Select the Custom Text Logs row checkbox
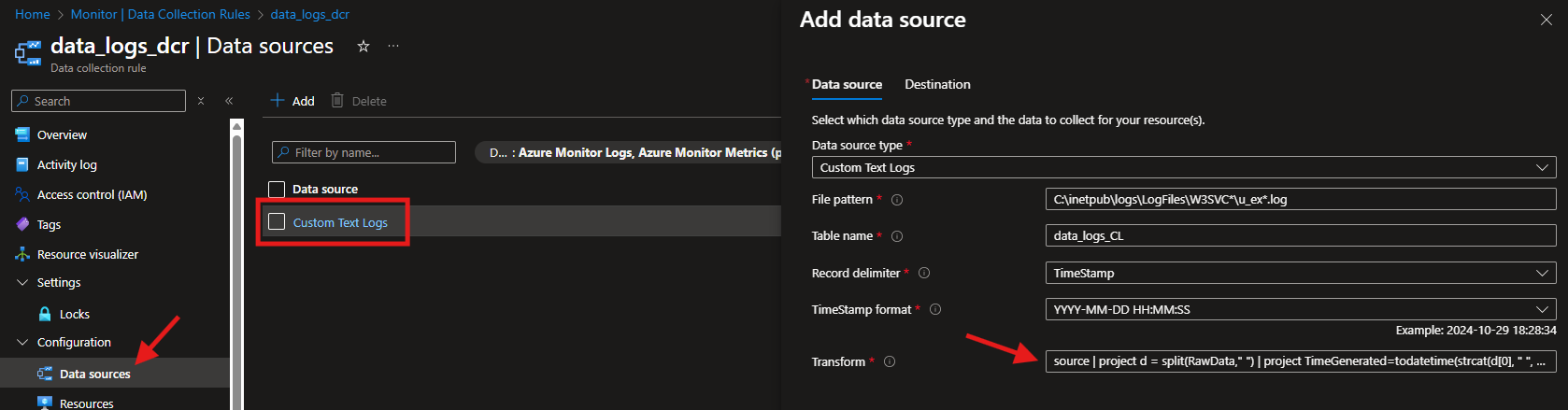The image size is (1568, 410). [277, 221]
